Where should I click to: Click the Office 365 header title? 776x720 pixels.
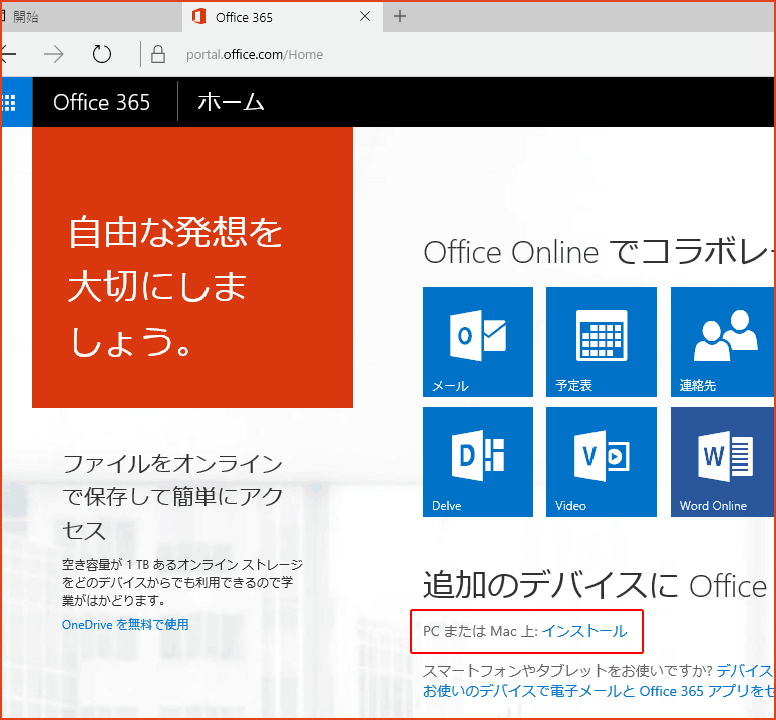[x=101, y=102]
